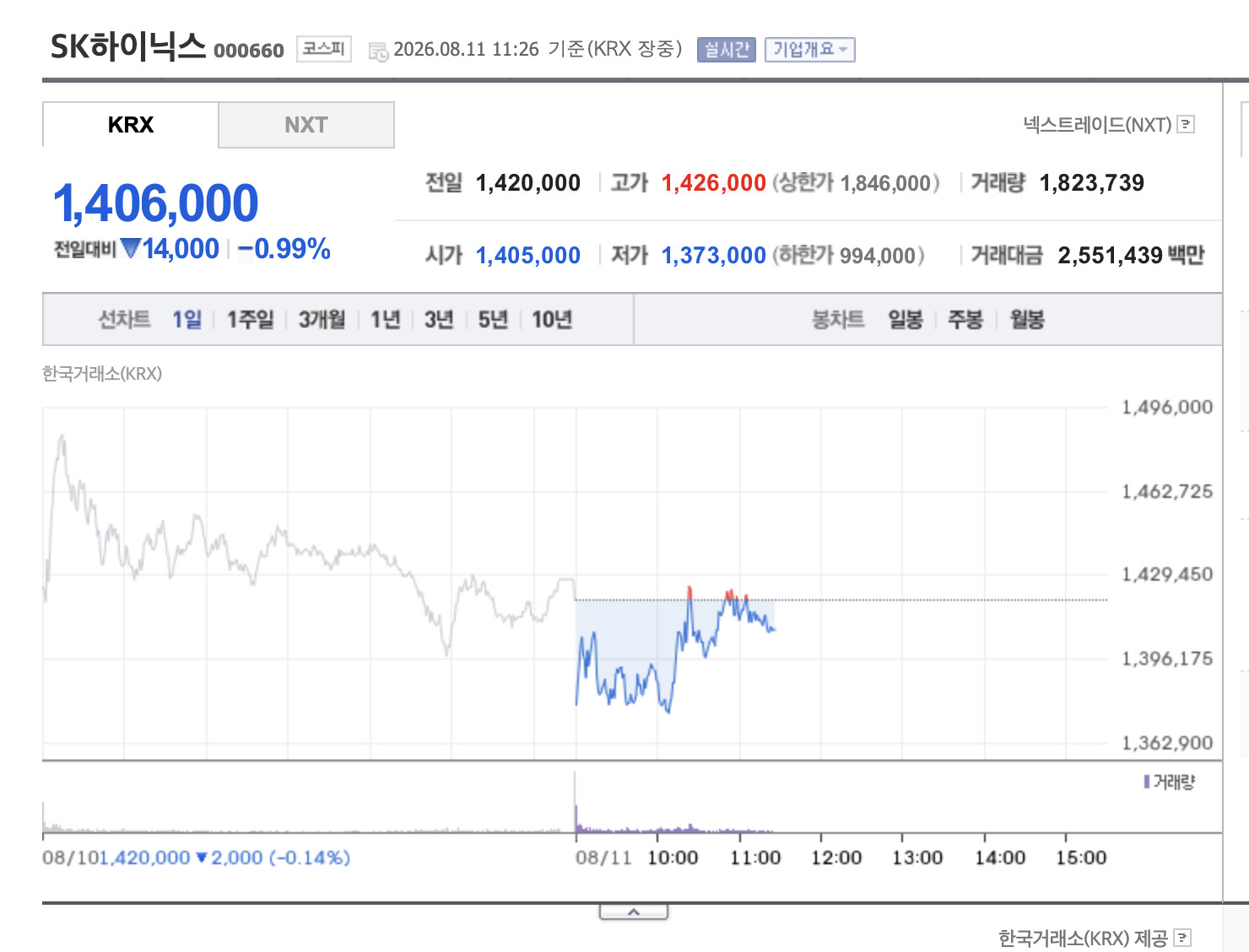Click the current price 1,406,000
The width and height of the screenshot is (1249, 952).
(156, 203)
